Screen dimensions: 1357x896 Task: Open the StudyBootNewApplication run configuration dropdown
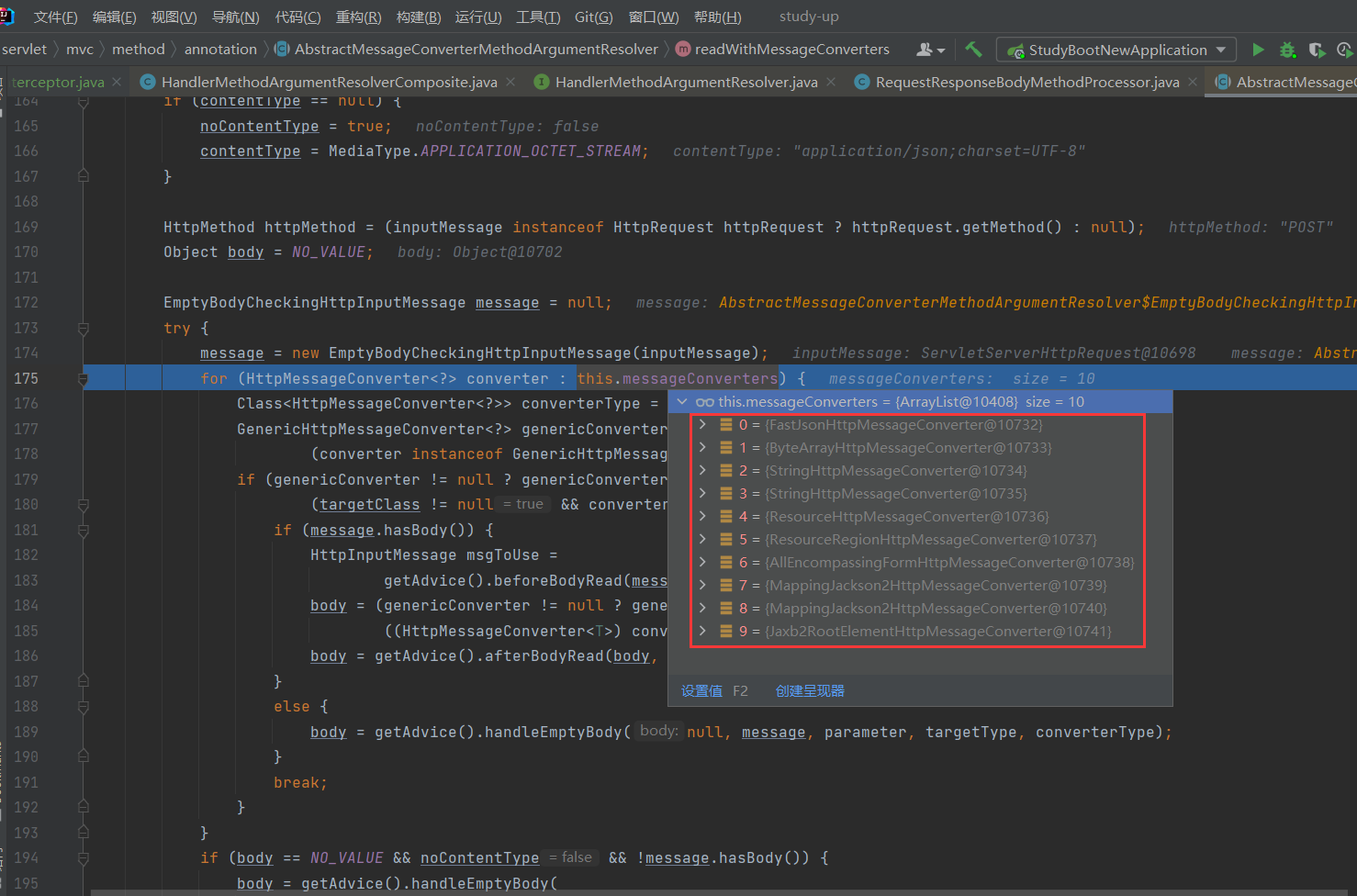(1221, 50)
